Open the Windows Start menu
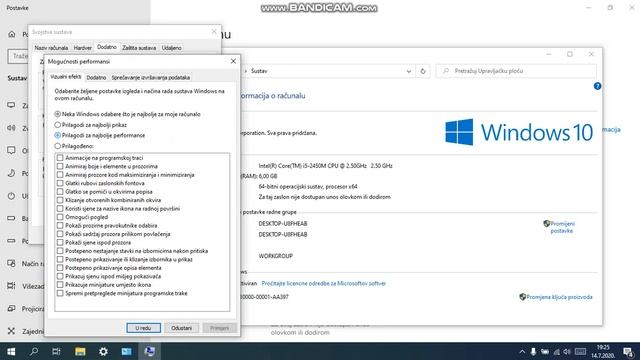This screenshot has height=360, width=640. 11,351
